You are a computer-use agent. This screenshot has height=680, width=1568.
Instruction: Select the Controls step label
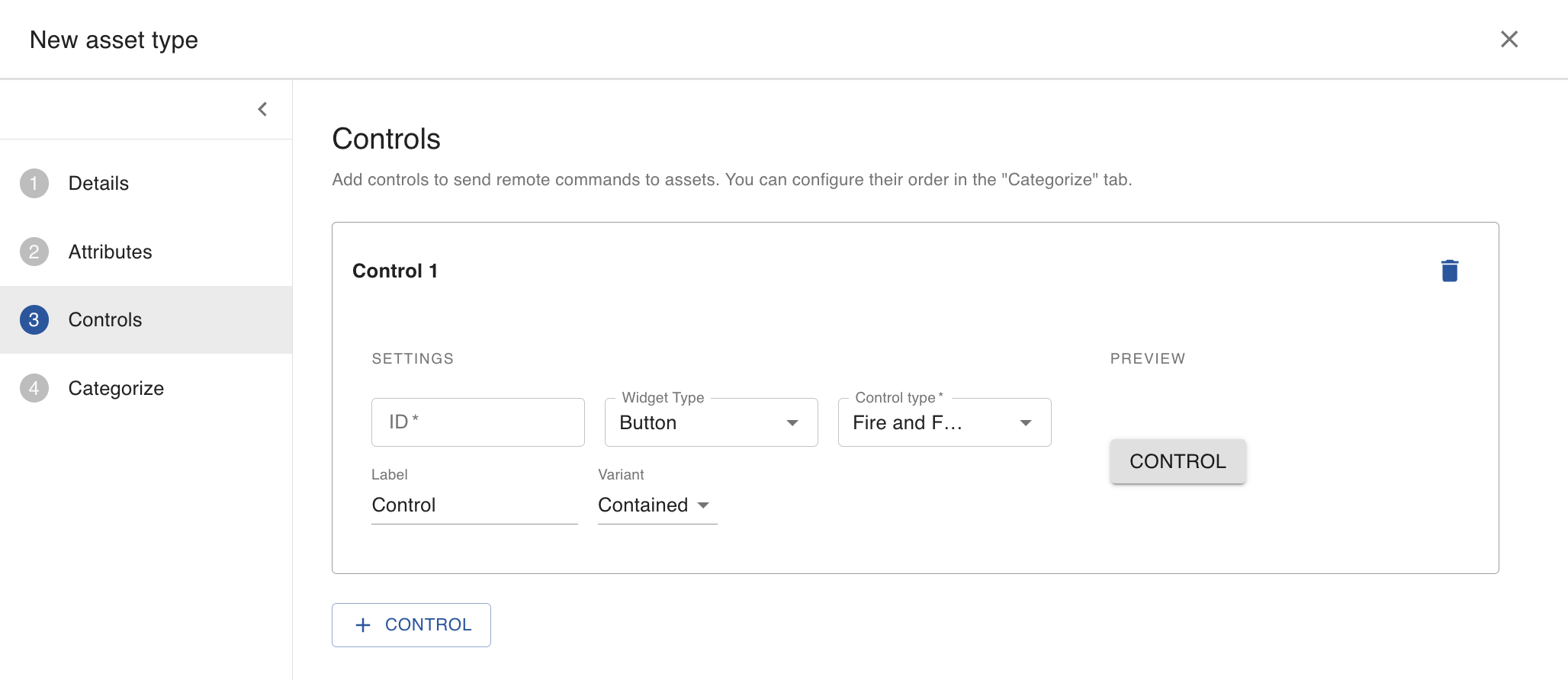coord(105,319)
